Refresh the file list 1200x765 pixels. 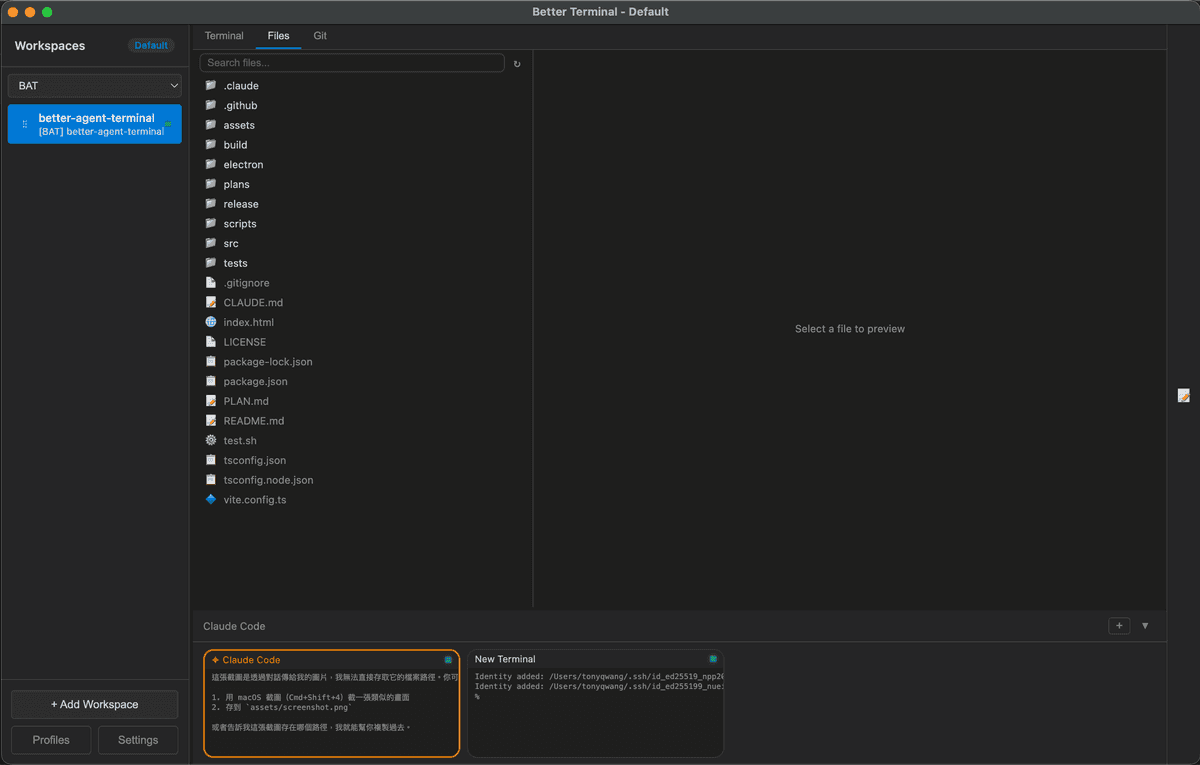[x=517, y=63]
